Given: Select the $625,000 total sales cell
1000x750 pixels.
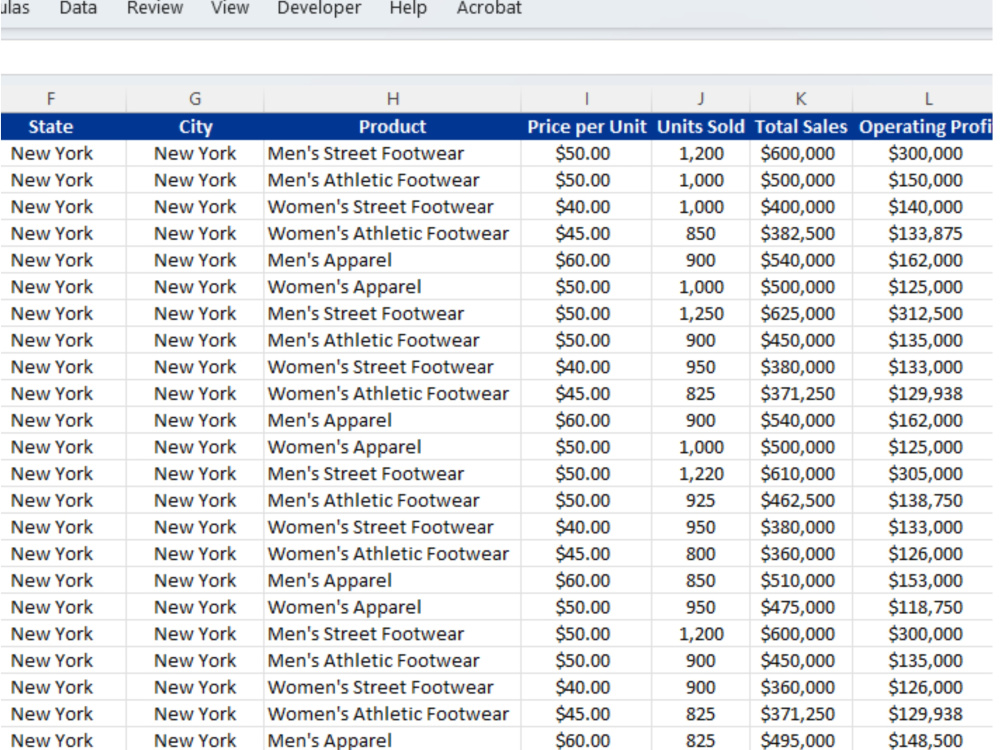Looking at the screenshot, I should 801,314.
